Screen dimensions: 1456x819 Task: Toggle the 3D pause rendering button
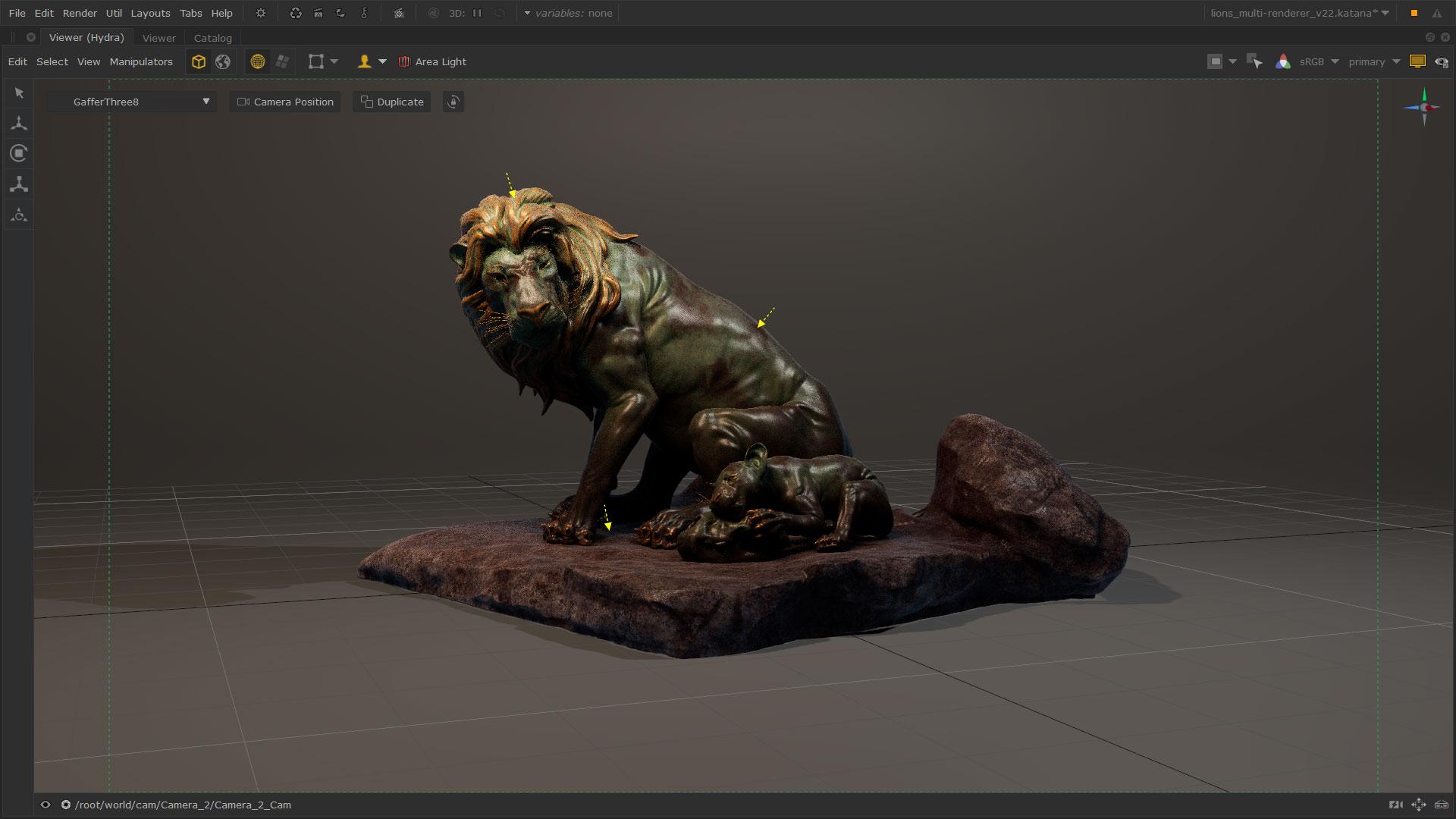pos(477,13)
